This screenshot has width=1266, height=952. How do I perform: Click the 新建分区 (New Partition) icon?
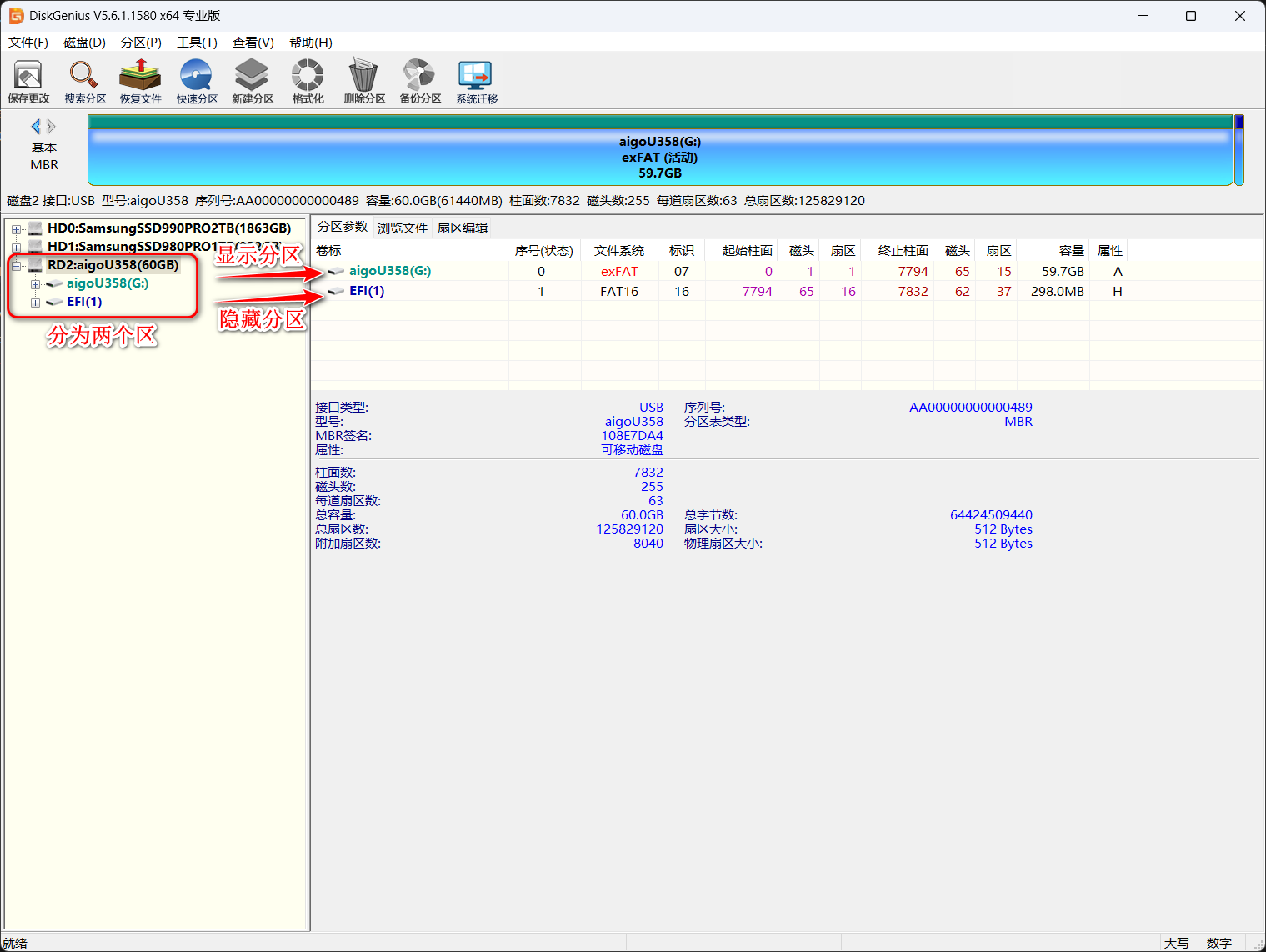(252, 81)
